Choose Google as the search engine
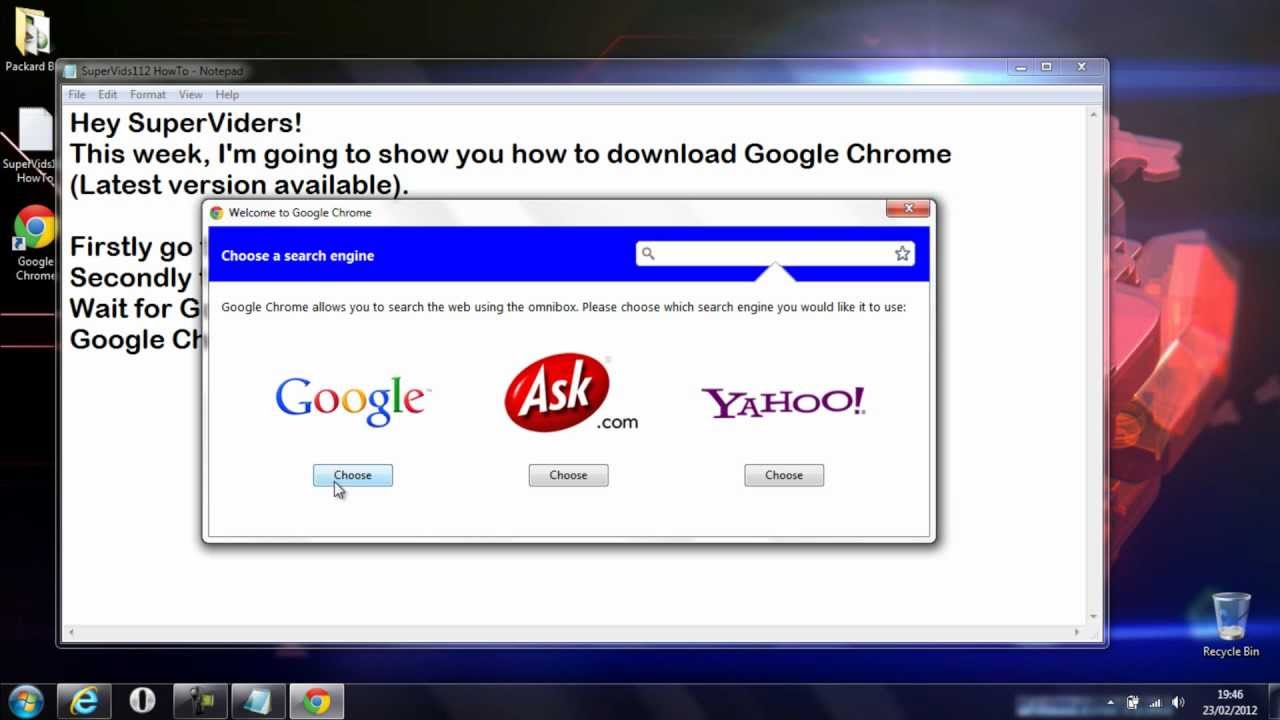Screen dimensions: 1280x720 coord(352,475)
